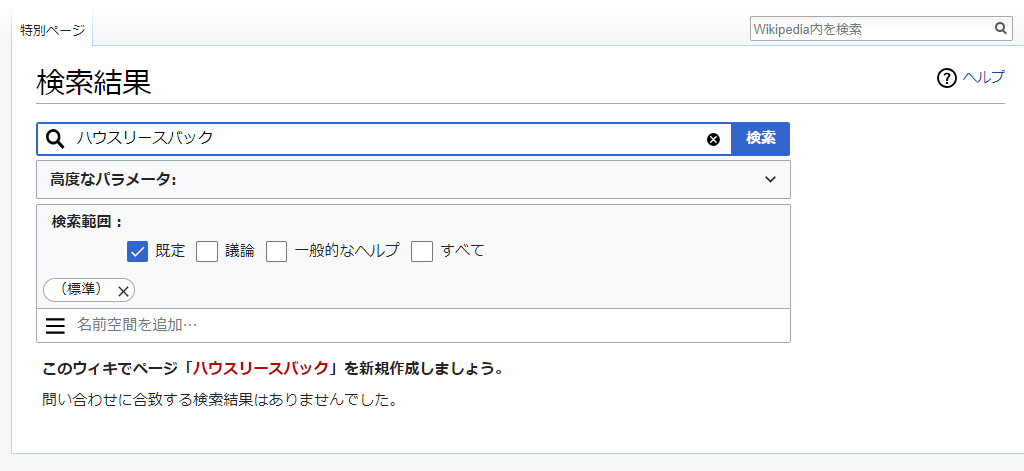
Task: Expand the 高度なパラメータ chevron
Action: tap(771, 179)
